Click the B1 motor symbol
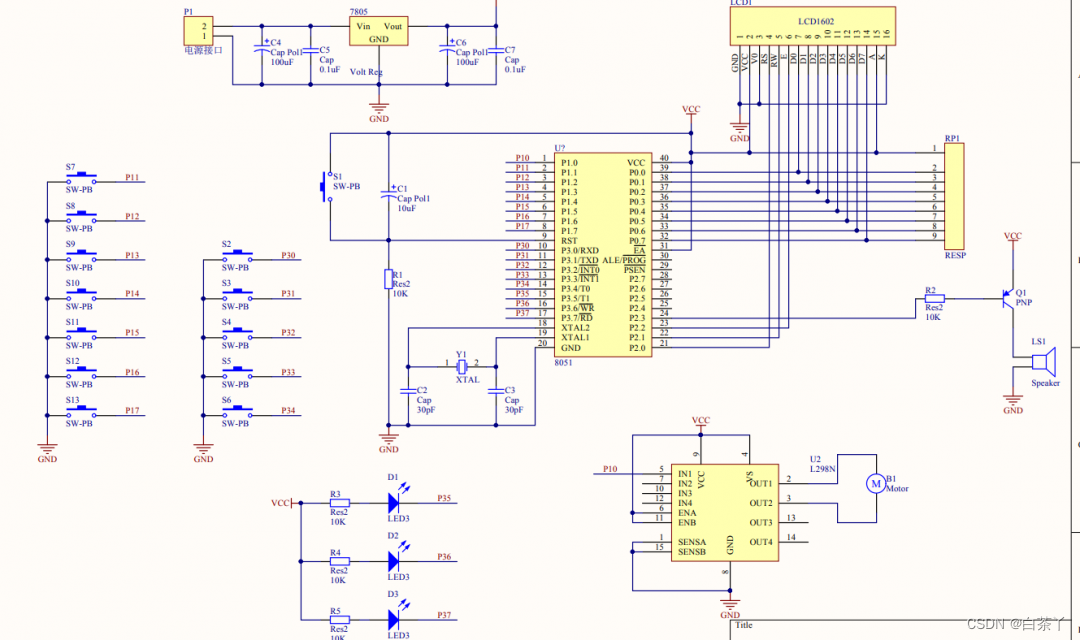Viewport: 1080px width, 640px height. pyautogui.click(x=875, y=484)
